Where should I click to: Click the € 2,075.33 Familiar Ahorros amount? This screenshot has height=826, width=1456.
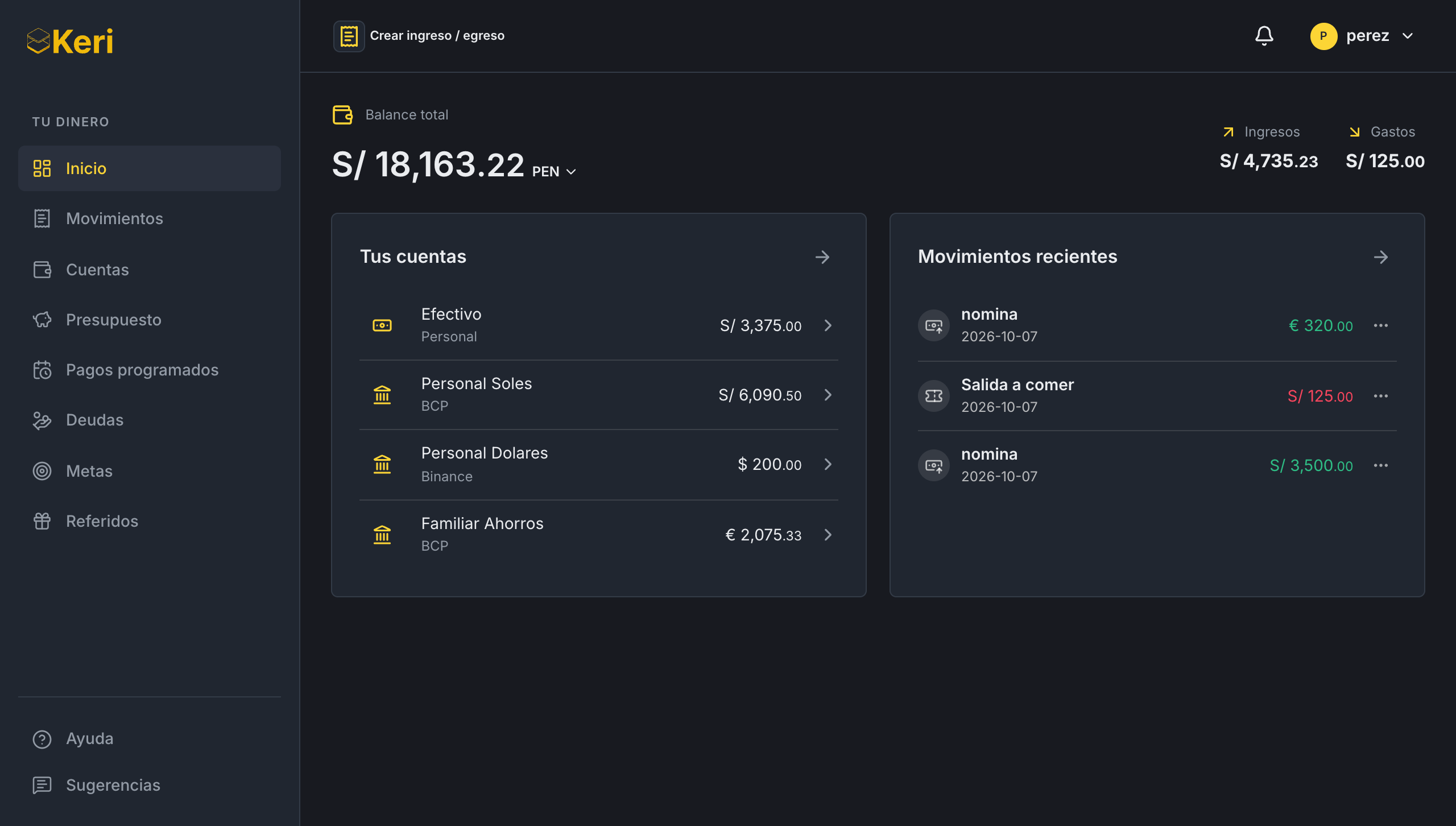(763, 535)
